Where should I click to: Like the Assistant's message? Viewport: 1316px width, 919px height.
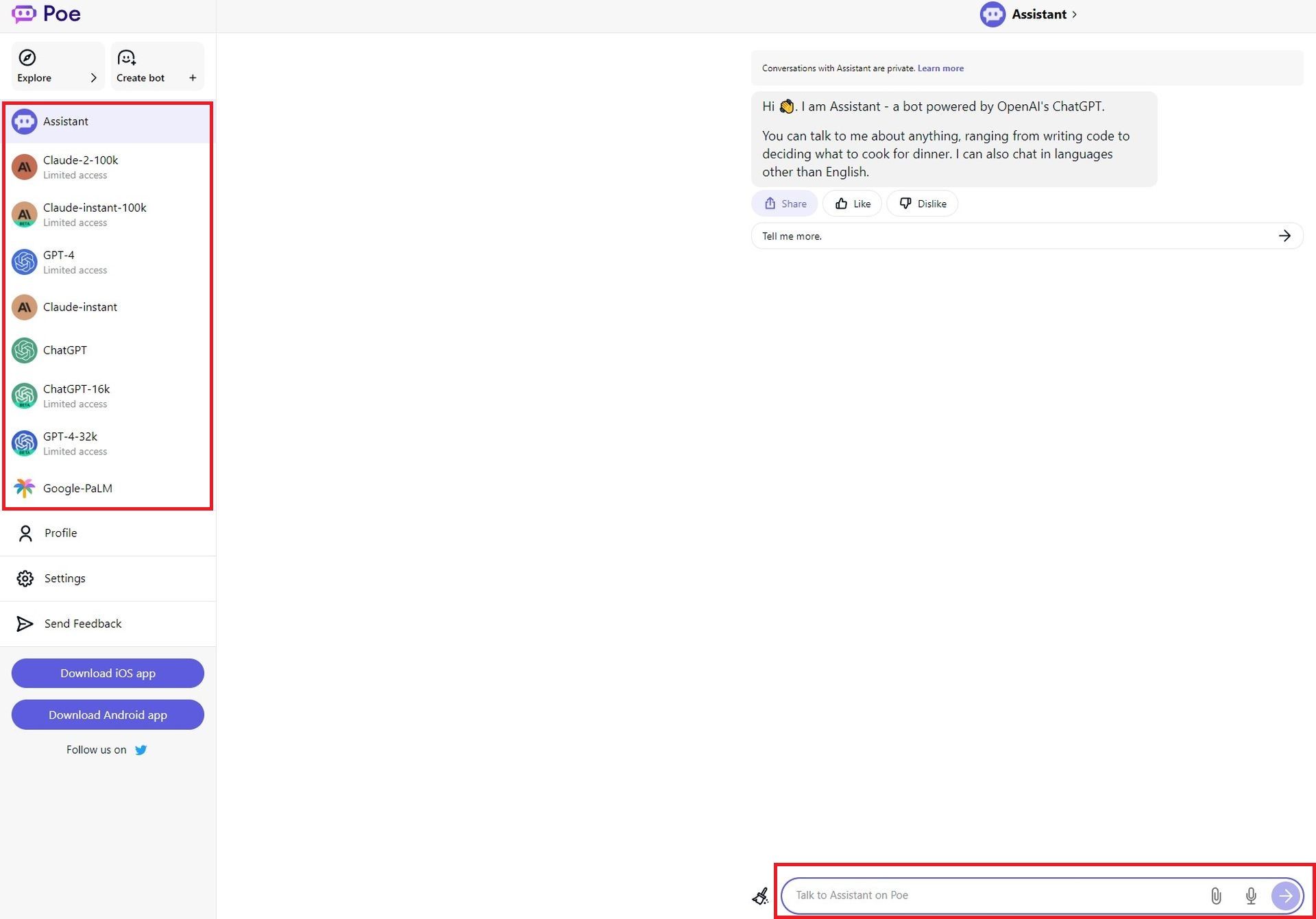(x=853, y=204)
